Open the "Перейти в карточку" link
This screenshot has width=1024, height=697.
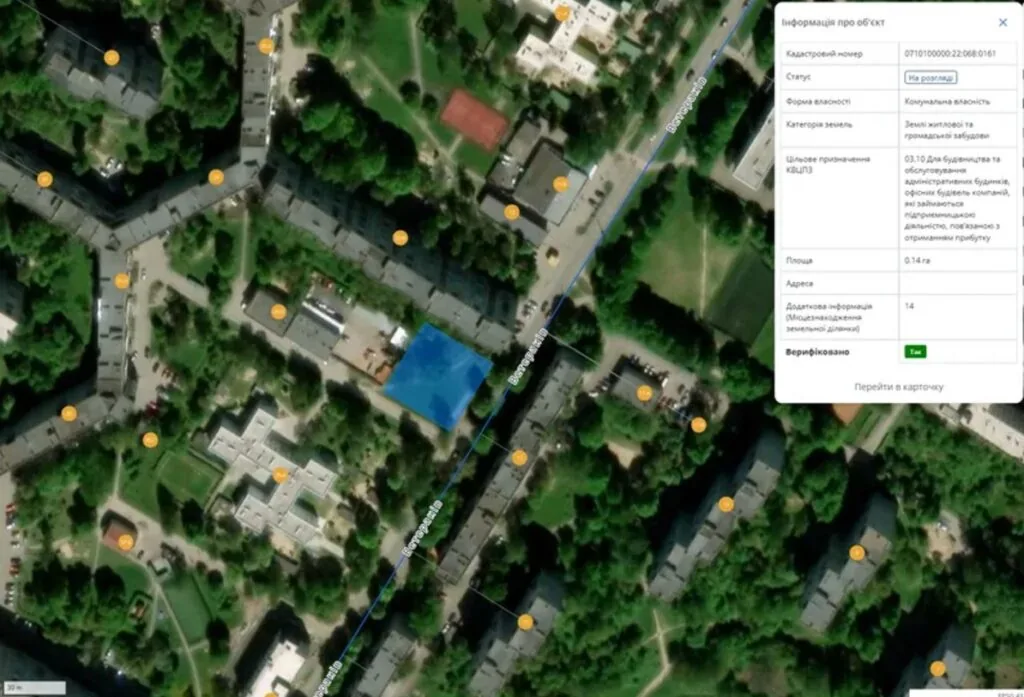(898, 387)
